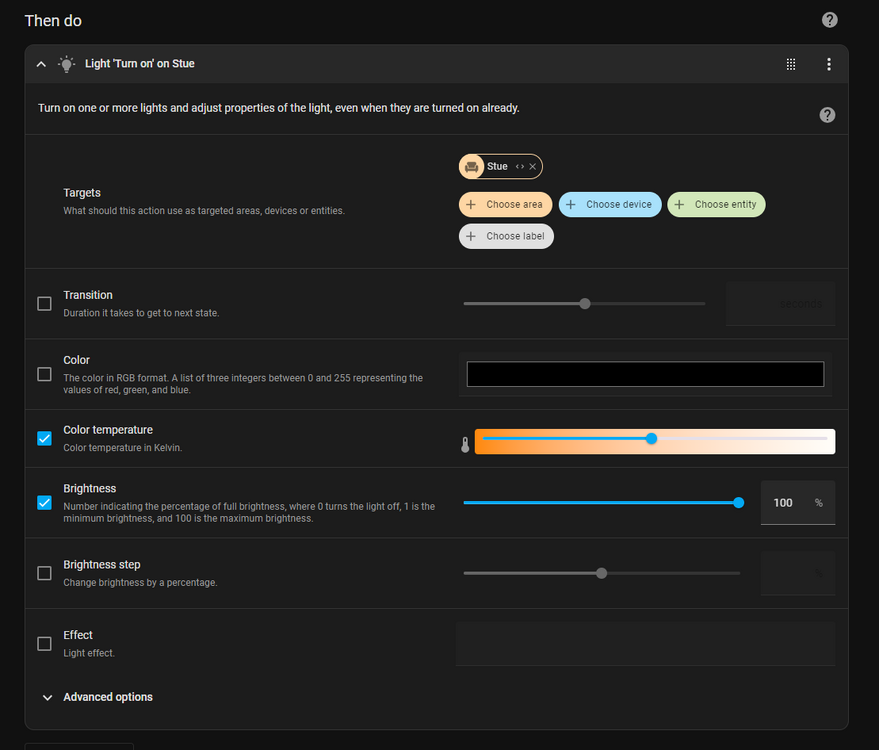Click the black RGB color swatch
This screenshot has height=750, width=879.
pos(645,374)
